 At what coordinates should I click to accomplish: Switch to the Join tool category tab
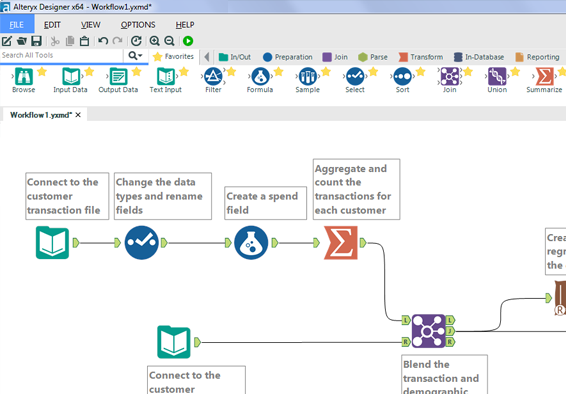pos(335,57)
